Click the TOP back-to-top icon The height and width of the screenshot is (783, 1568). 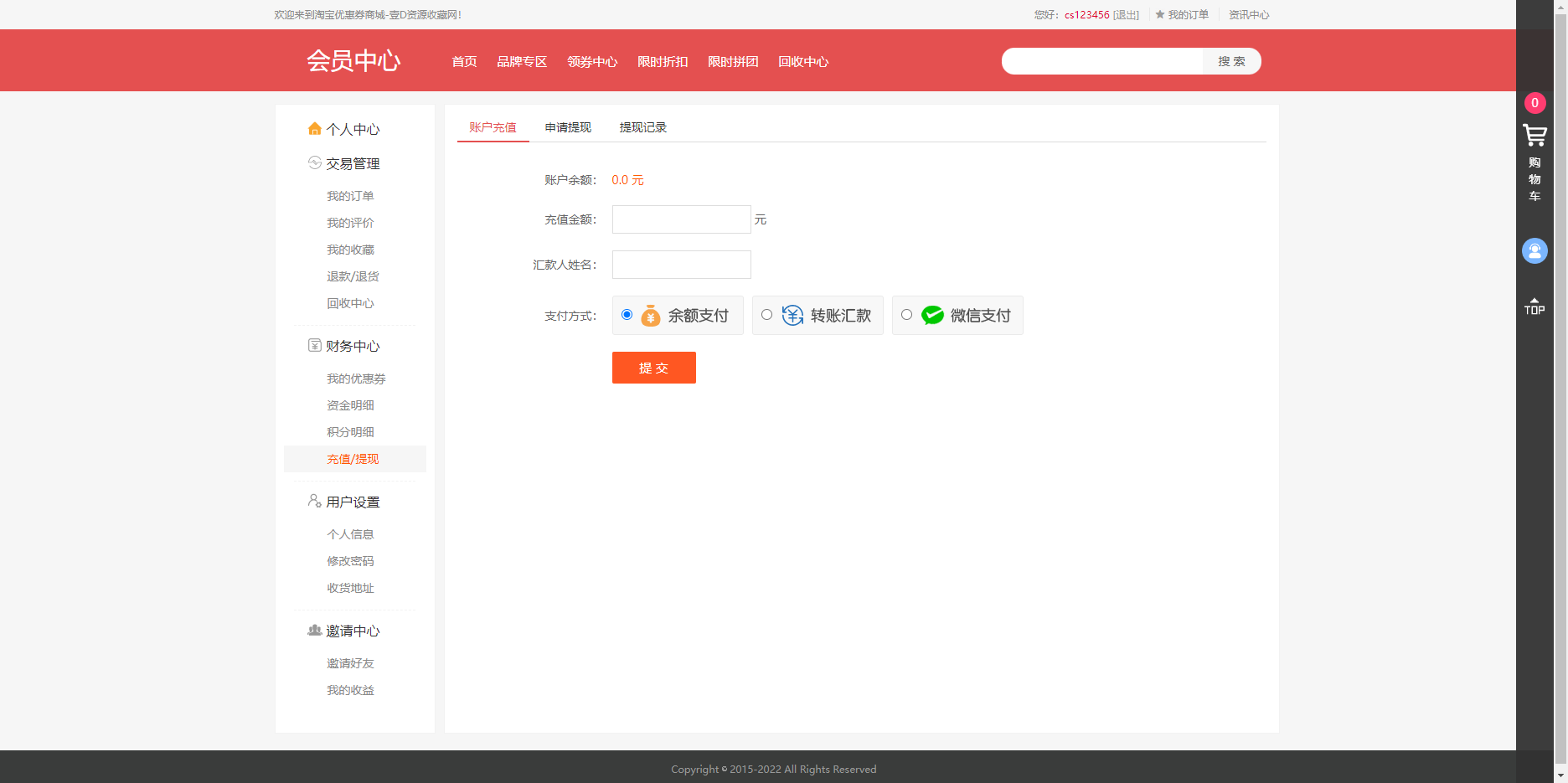click(1534, 306)
